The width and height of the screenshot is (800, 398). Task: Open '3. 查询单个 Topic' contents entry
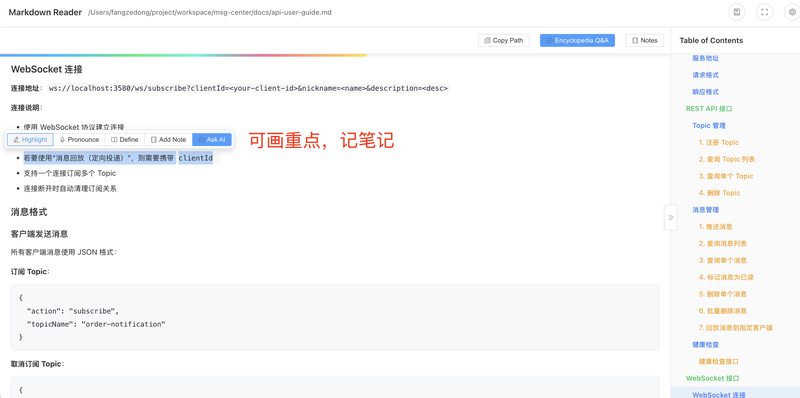click(726, 176)
